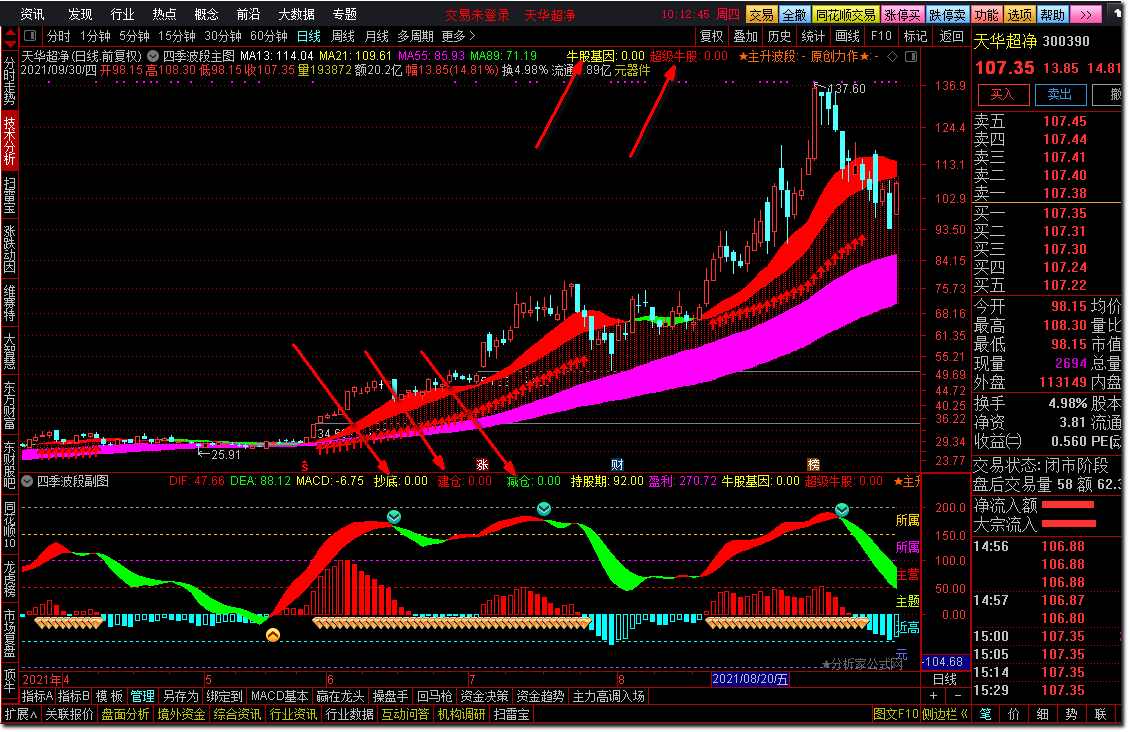Open 东方财富 in left sidebar
The image size is (1130, 732).
pyautogui.click(x=9, y=405)
